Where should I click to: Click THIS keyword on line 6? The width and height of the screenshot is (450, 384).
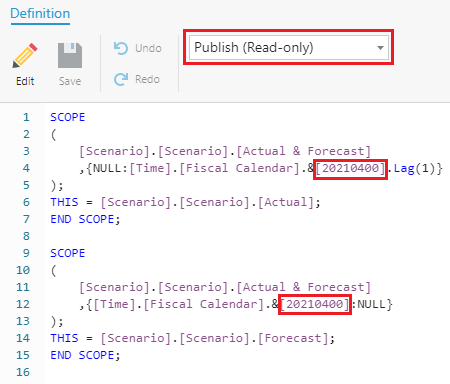[x=64, y=202]
